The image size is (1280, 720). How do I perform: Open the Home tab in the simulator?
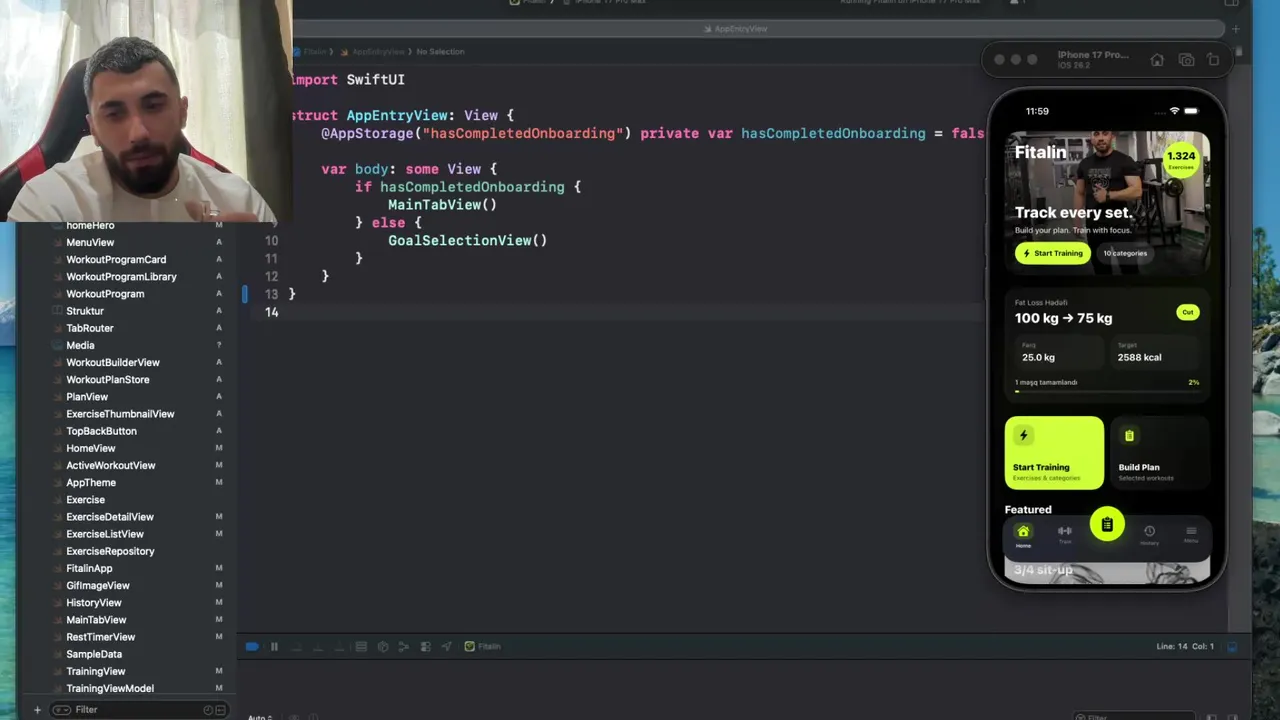coord(1023,536)
